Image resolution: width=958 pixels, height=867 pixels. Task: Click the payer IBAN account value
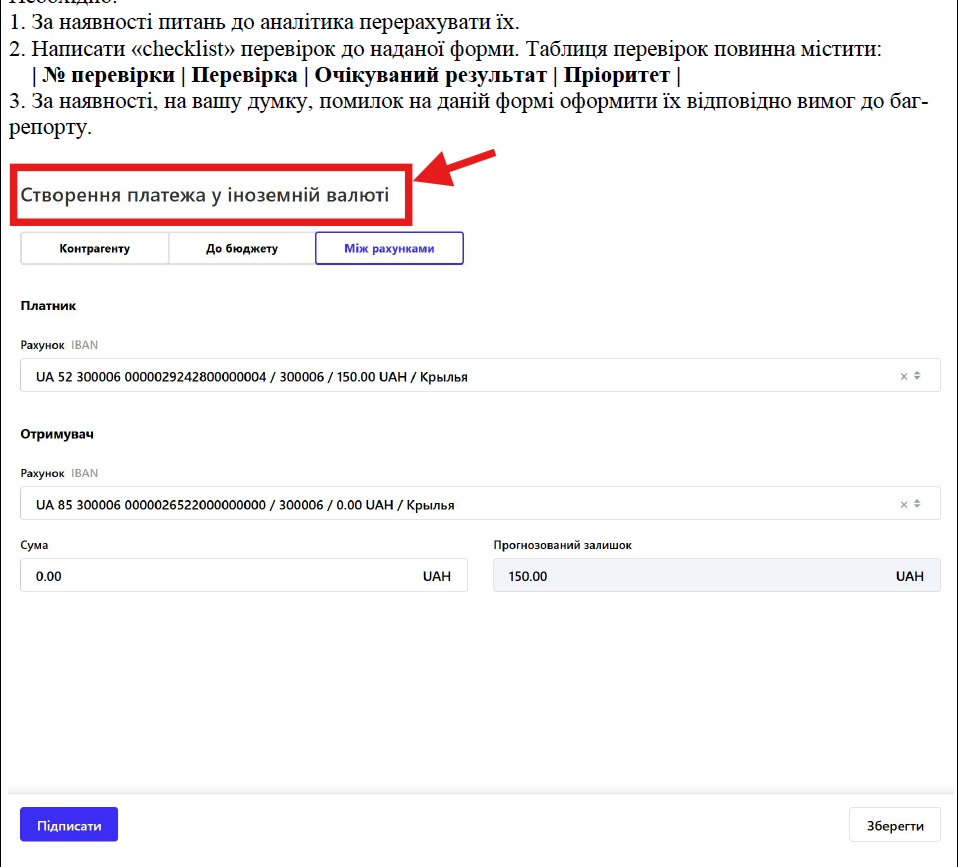252,377
